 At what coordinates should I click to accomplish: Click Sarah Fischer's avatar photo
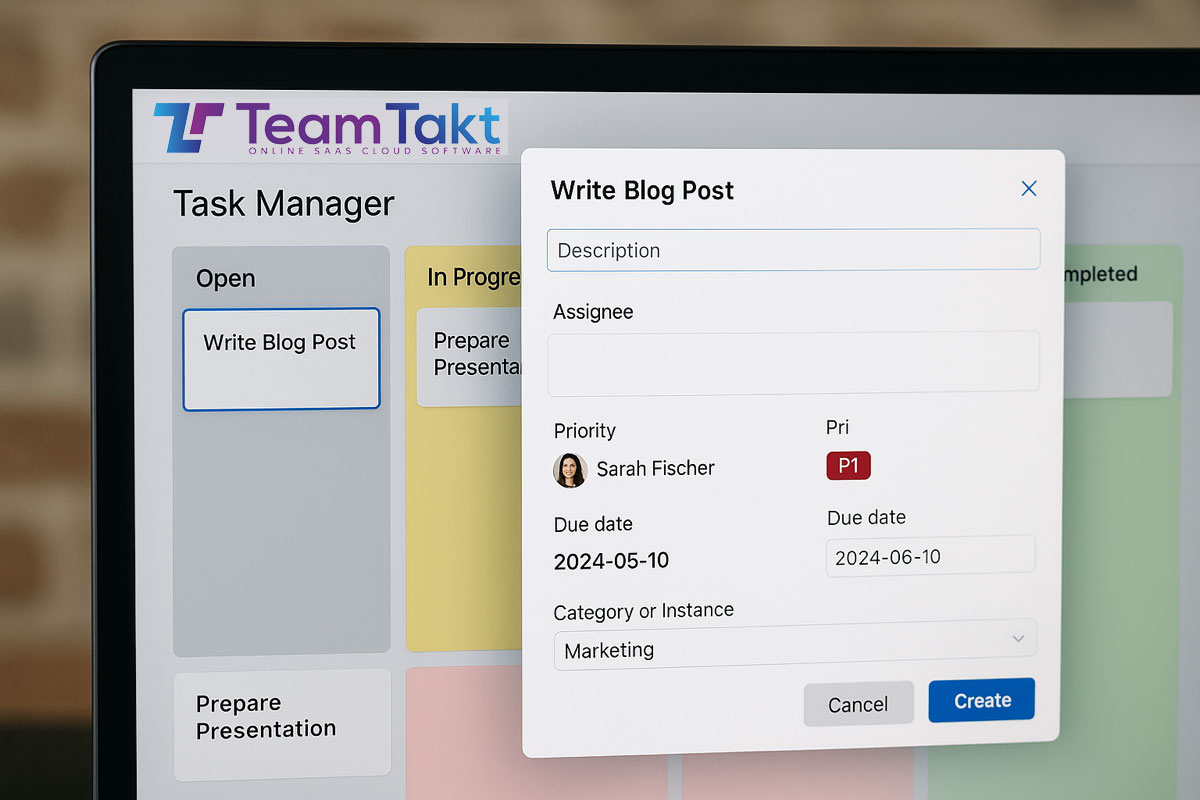[x=570, y=469]
